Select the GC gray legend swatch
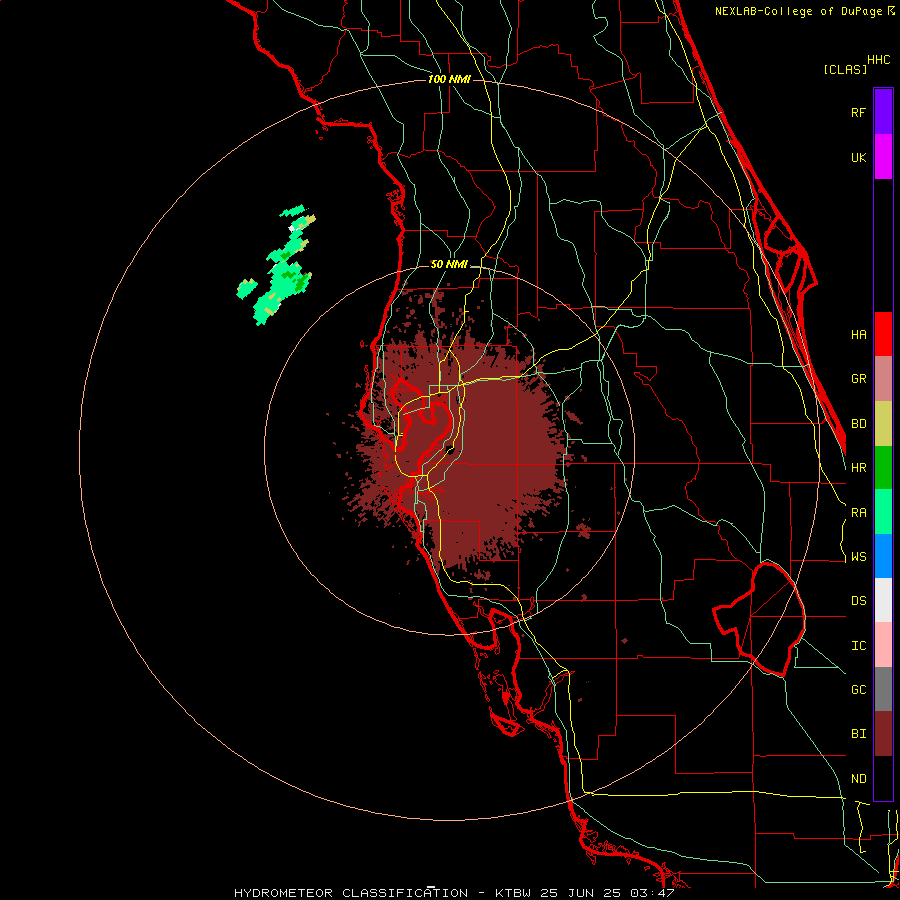900x900 pixels. [x=883, y=689]
